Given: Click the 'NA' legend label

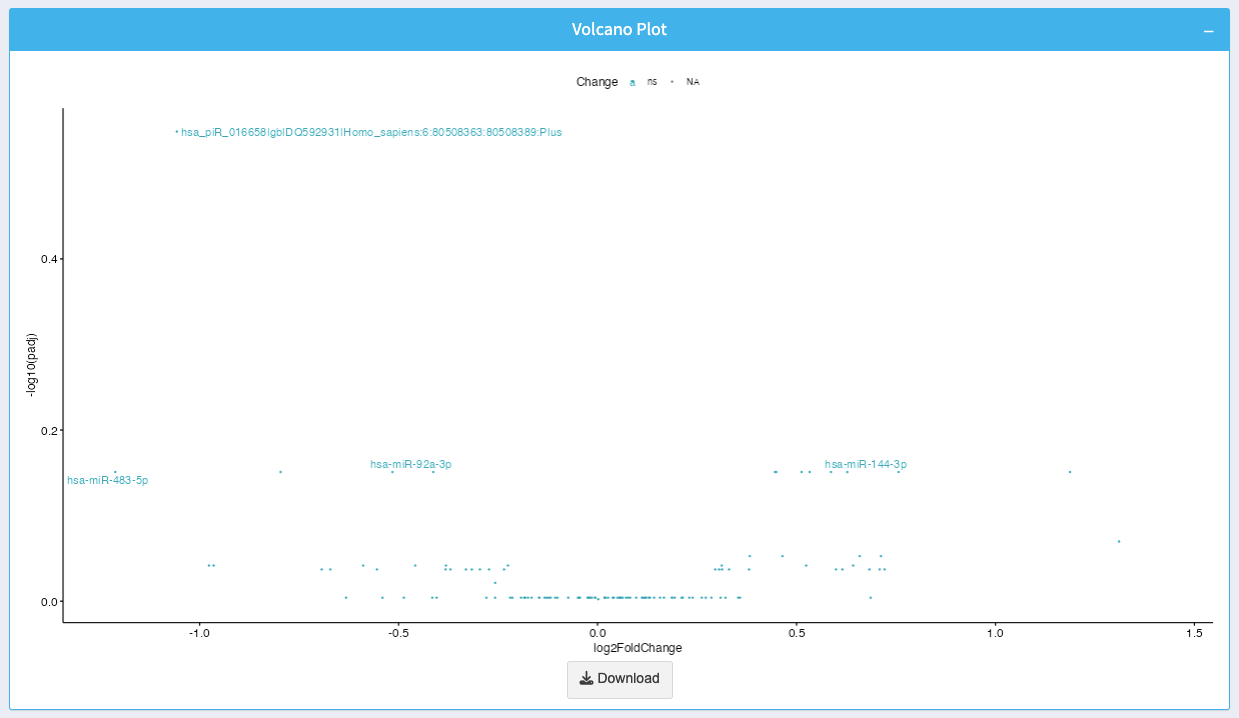Looking at the screenshot, I should point(692,82).
